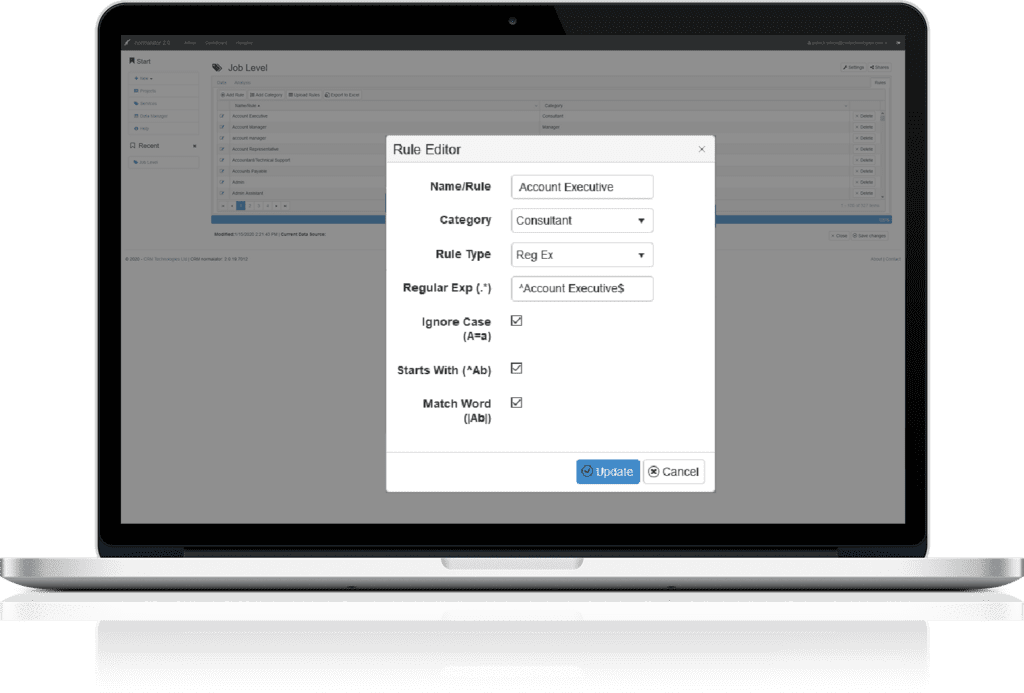
Task: Click the Export to Excel icon
Action: (343, 95)
